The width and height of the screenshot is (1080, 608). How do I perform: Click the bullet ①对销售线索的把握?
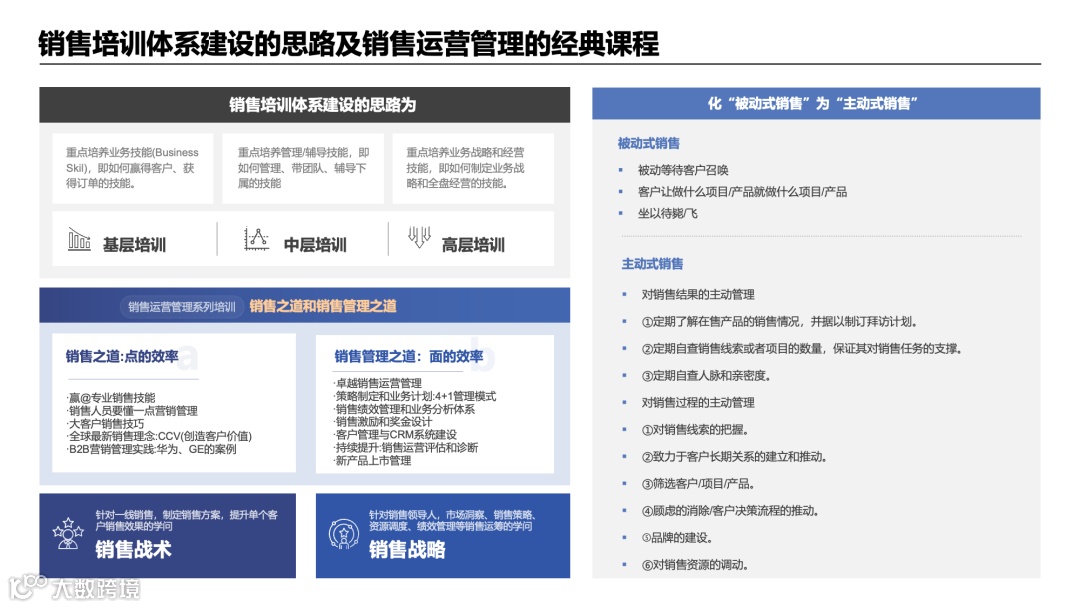pyautogui.click(x=695, y=430)
